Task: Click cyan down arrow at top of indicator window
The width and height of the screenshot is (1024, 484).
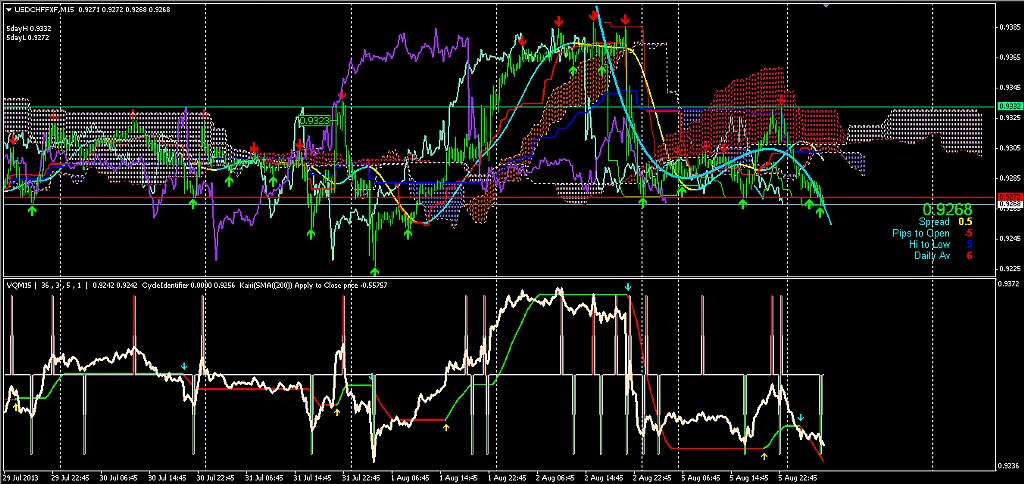Action: 627,288
